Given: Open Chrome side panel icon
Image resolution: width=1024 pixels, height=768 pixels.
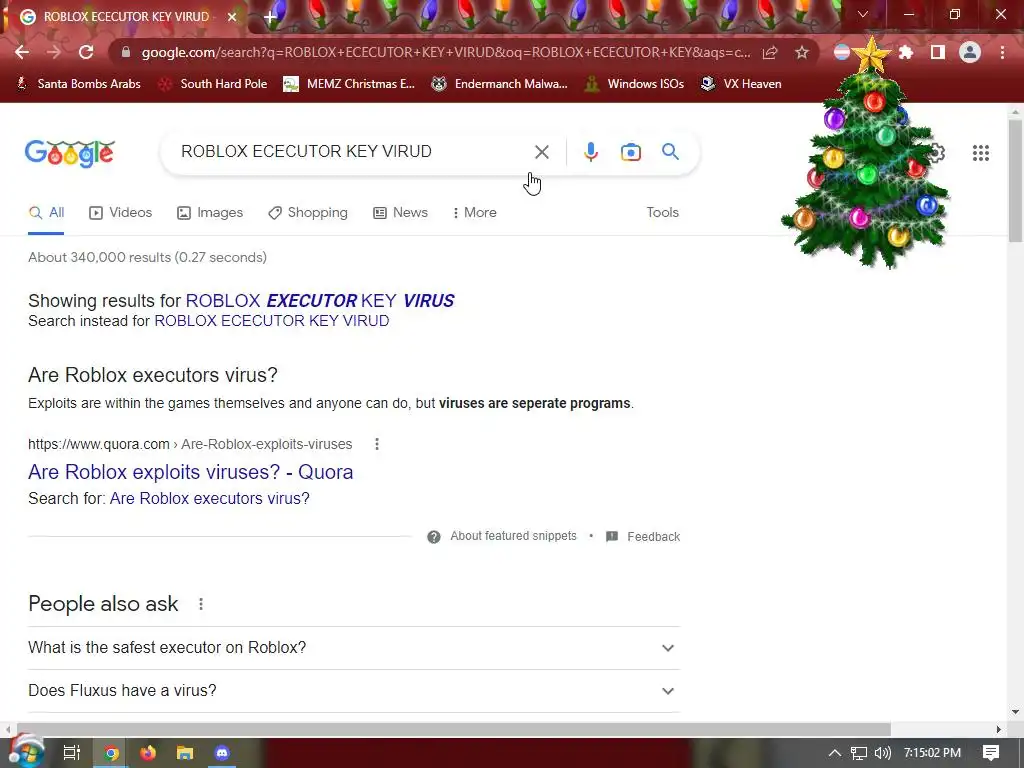Looking at the screenshot, I should pyautogui.click(x=938, y=52).
